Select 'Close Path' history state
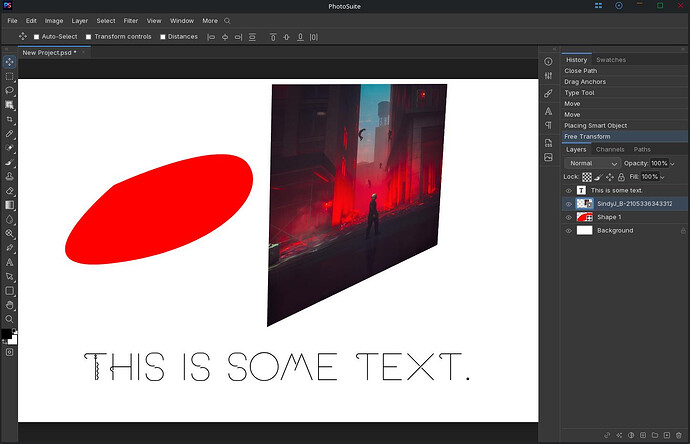The height and width of the screenshot is (444, 690). coord(625,71)
